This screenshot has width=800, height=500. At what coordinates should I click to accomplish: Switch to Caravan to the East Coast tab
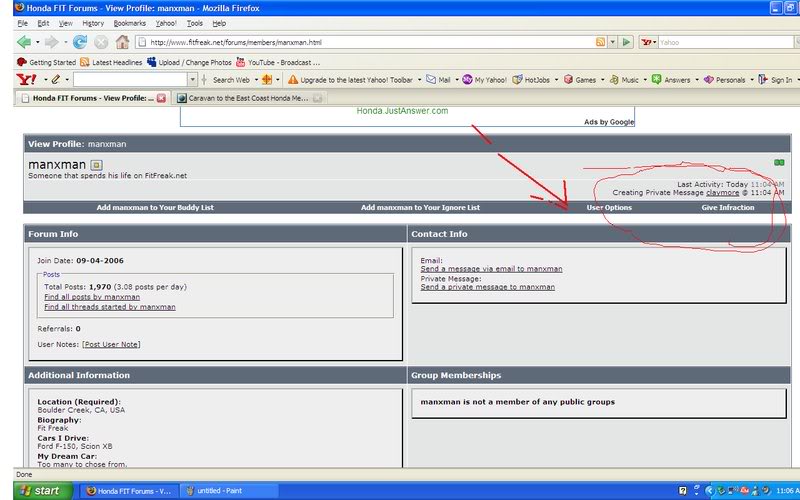[x=250, y=98]
